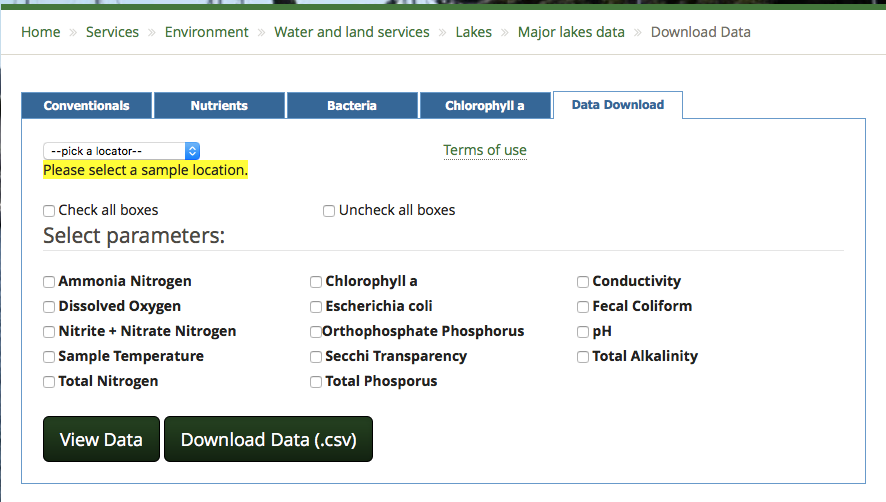886x502 pixels.
Task: Check the Secchi Transparency option
Action: [x=316, y=357]
